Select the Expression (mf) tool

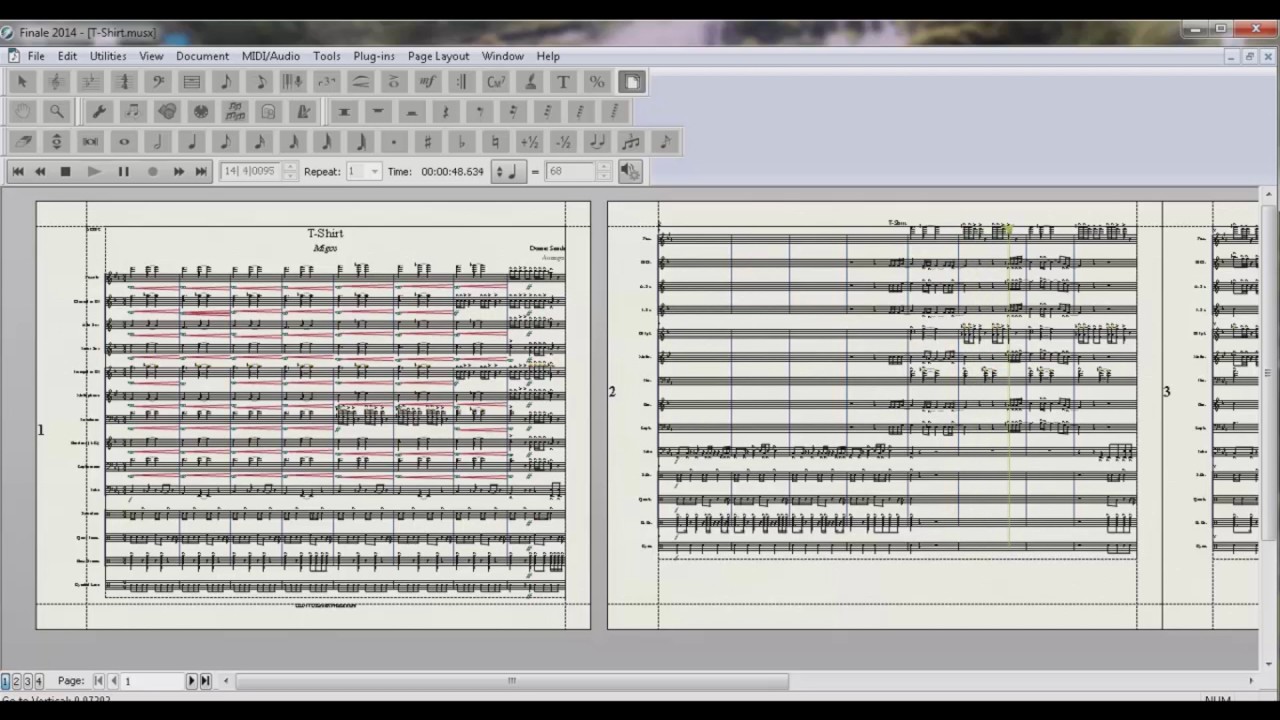[x=428, y=82]
